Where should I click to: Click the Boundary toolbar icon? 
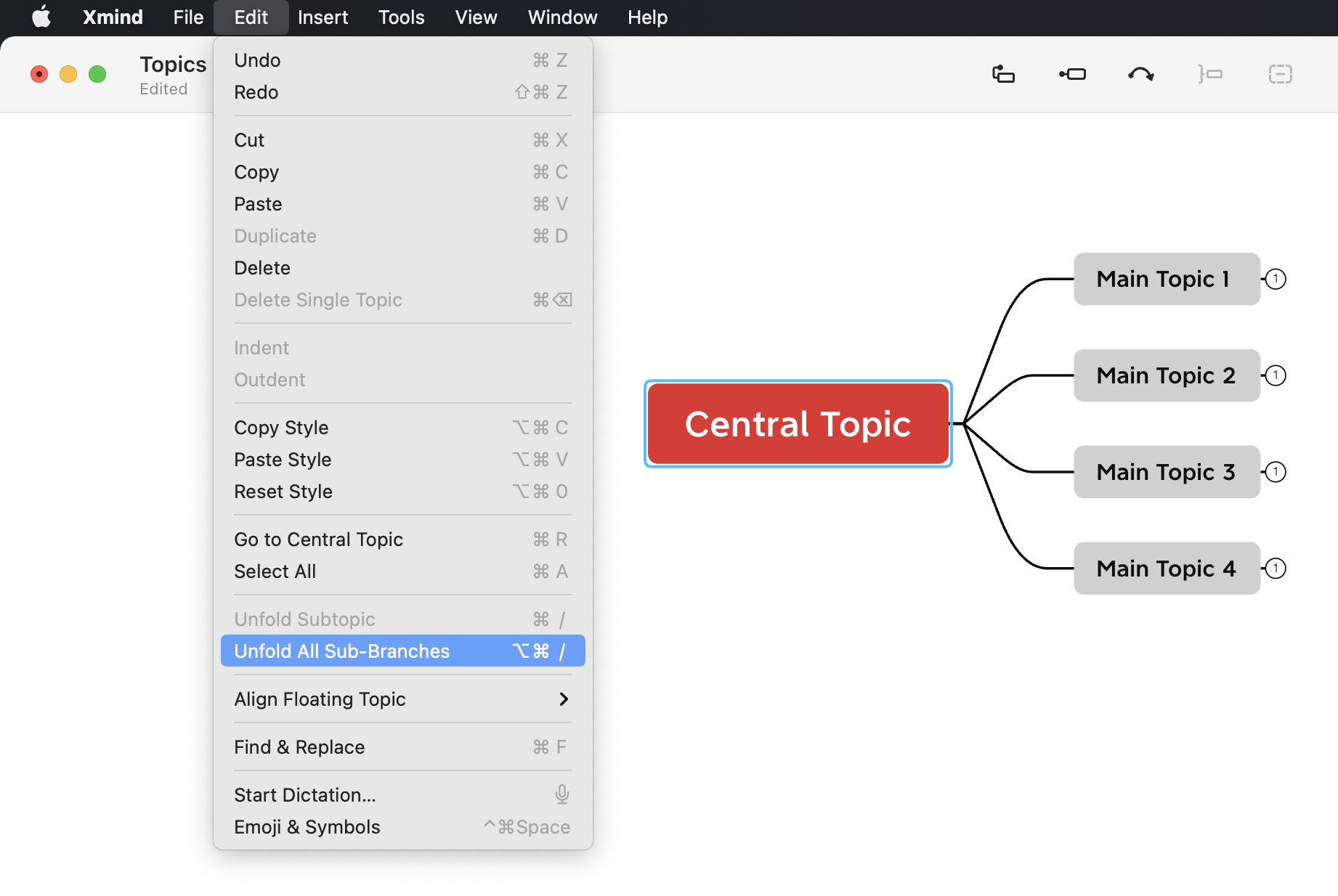click(x=1280, y=74)
